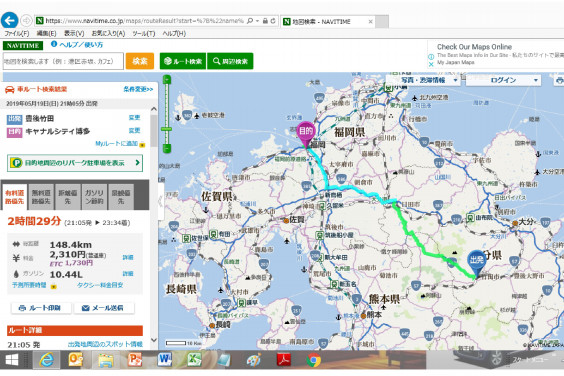Click the Windows Start button
Screen dimensions: 564x376
click(x=12, y=360)
